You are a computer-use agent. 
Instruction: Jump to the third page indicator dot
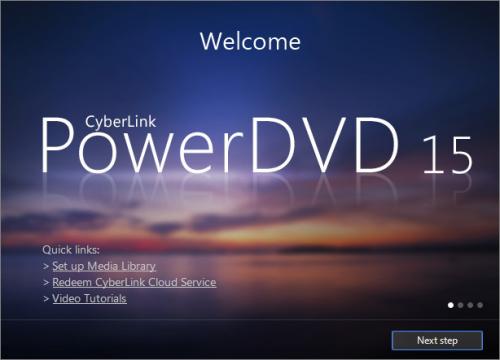470,305
